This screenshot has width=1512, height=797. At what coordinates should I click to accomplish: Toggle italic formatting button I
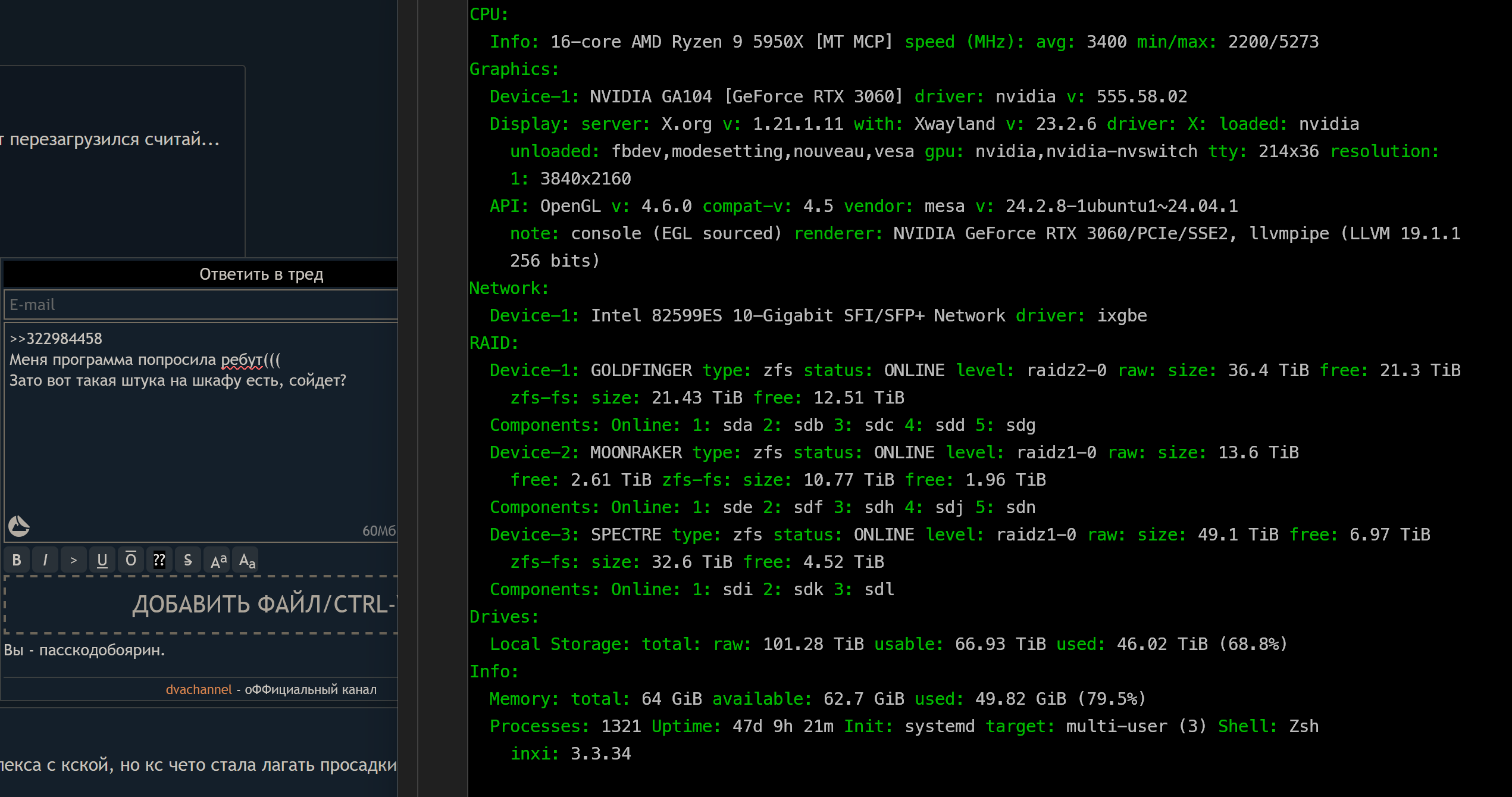[45, 560]
